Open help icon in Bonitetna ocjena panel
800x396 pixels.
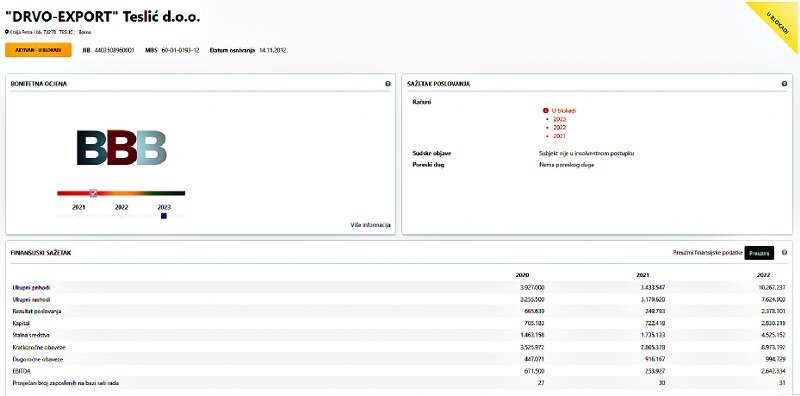[x=388, y=84]
